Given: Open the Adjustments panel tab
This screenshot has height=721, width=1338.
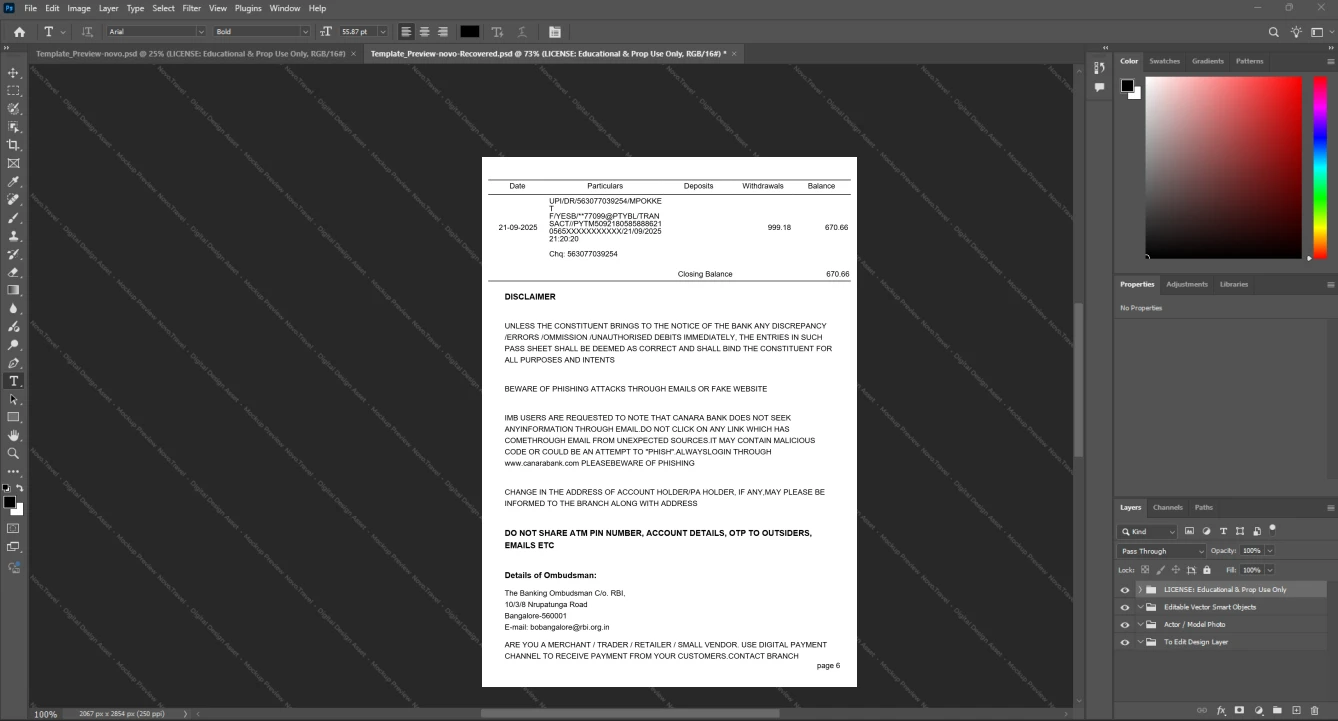Looking at the screenshot, I should 1187,284.
